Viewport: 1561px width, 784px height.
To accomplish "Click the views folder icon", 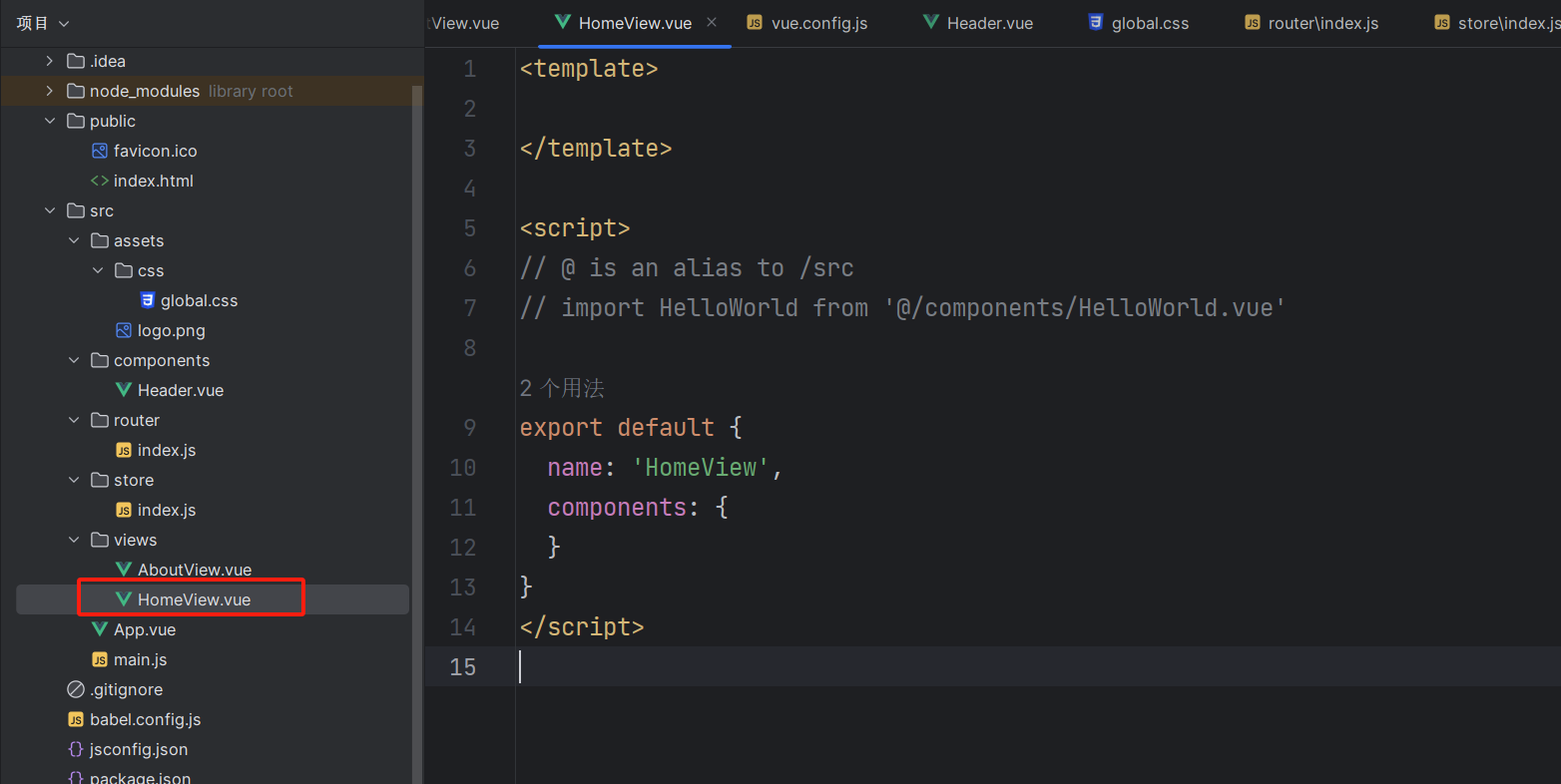I will [100, 540].
